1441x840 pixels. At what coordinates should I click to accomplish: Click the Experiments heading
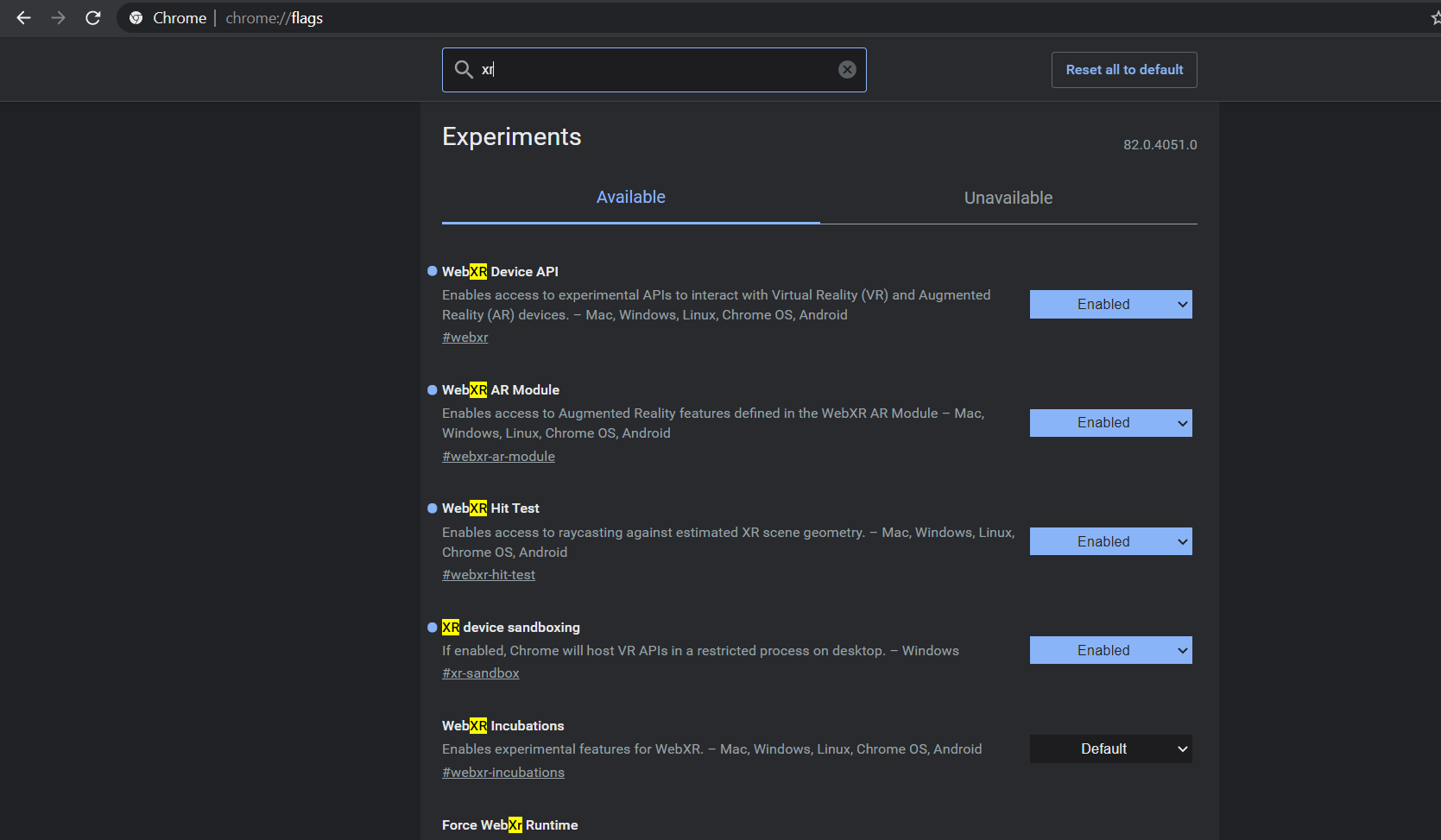[x=511, y=137]
